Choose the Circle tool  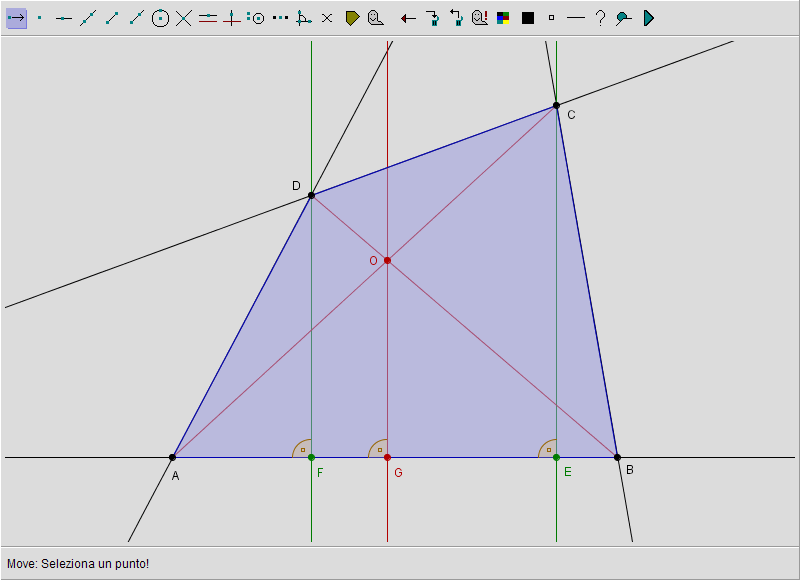tap(160, 18)
